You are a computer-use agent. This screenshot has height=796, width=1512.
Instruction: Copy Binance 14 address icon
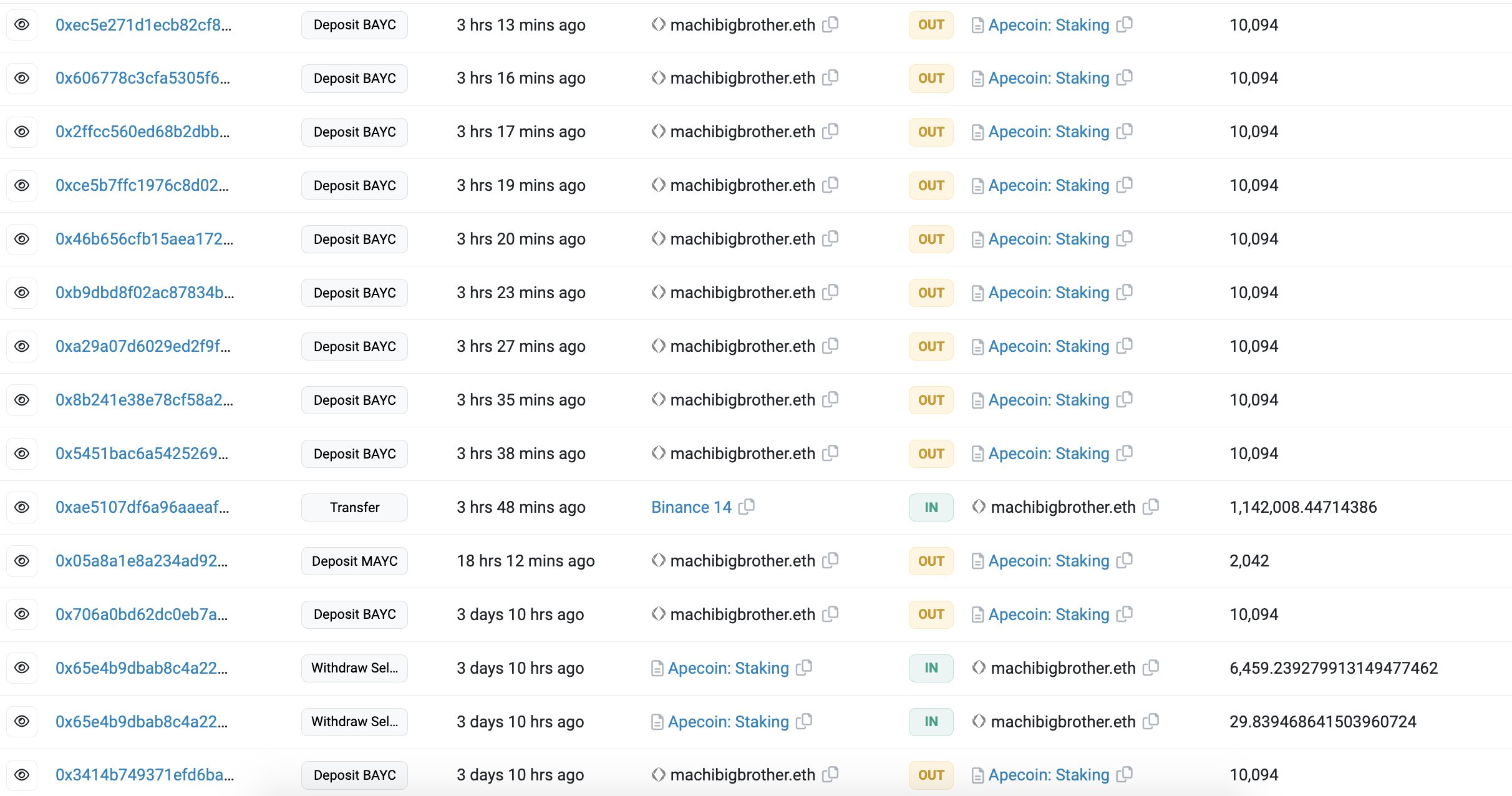tap(747, 507)
